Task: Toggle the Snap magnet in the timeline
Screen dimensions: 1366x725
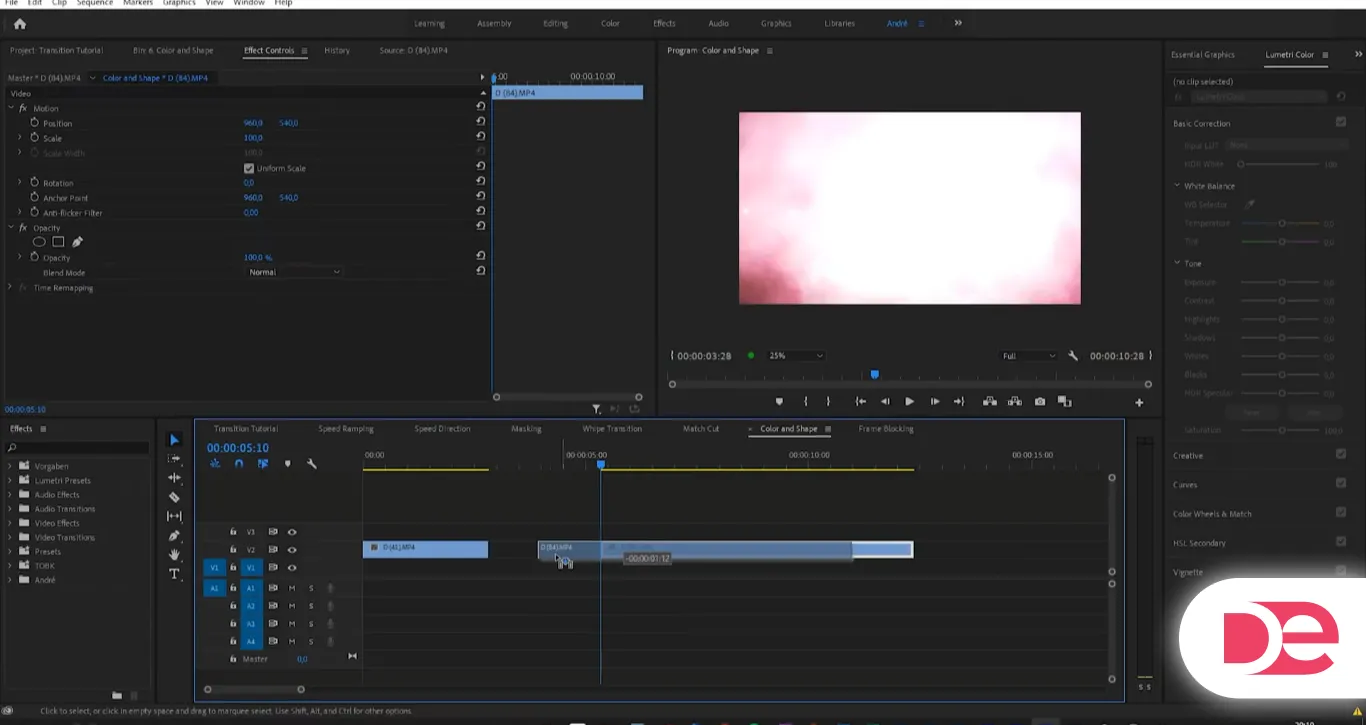Action: pos(239,464)
